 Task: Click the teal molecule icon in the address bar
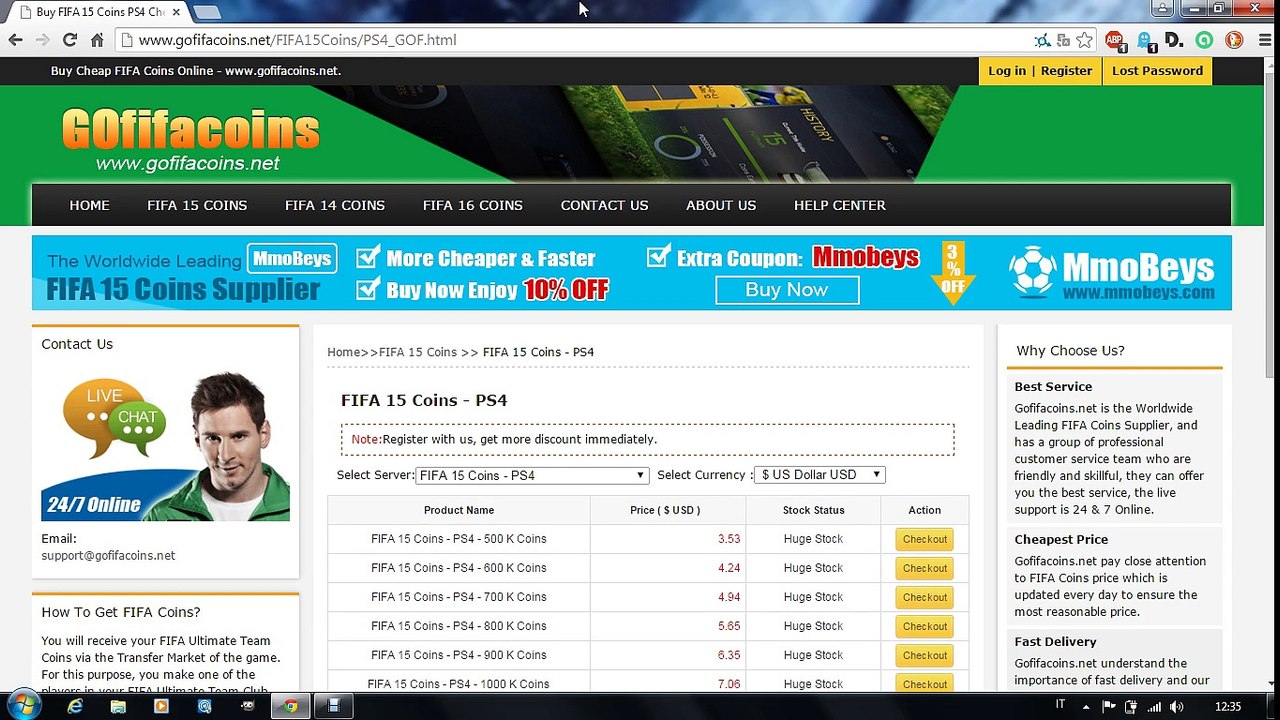1042,40
